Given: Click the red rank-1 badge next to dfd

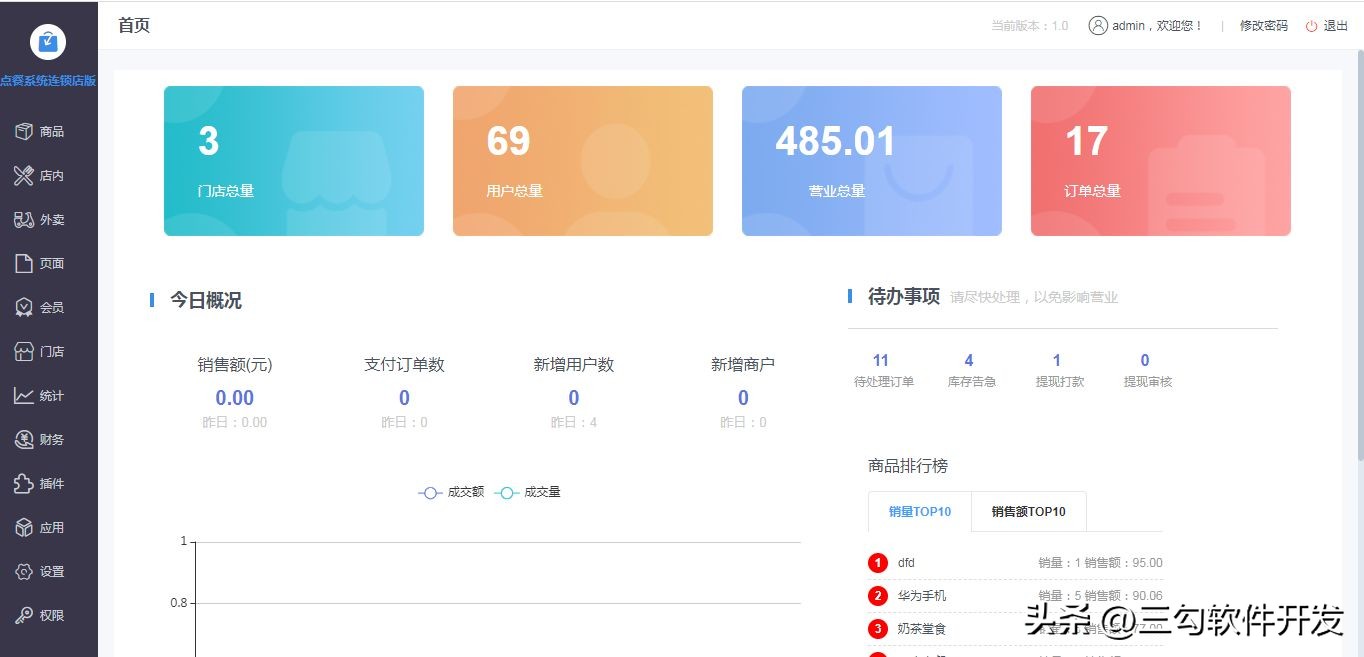Looking at the screenshot, I should point(878,562).
